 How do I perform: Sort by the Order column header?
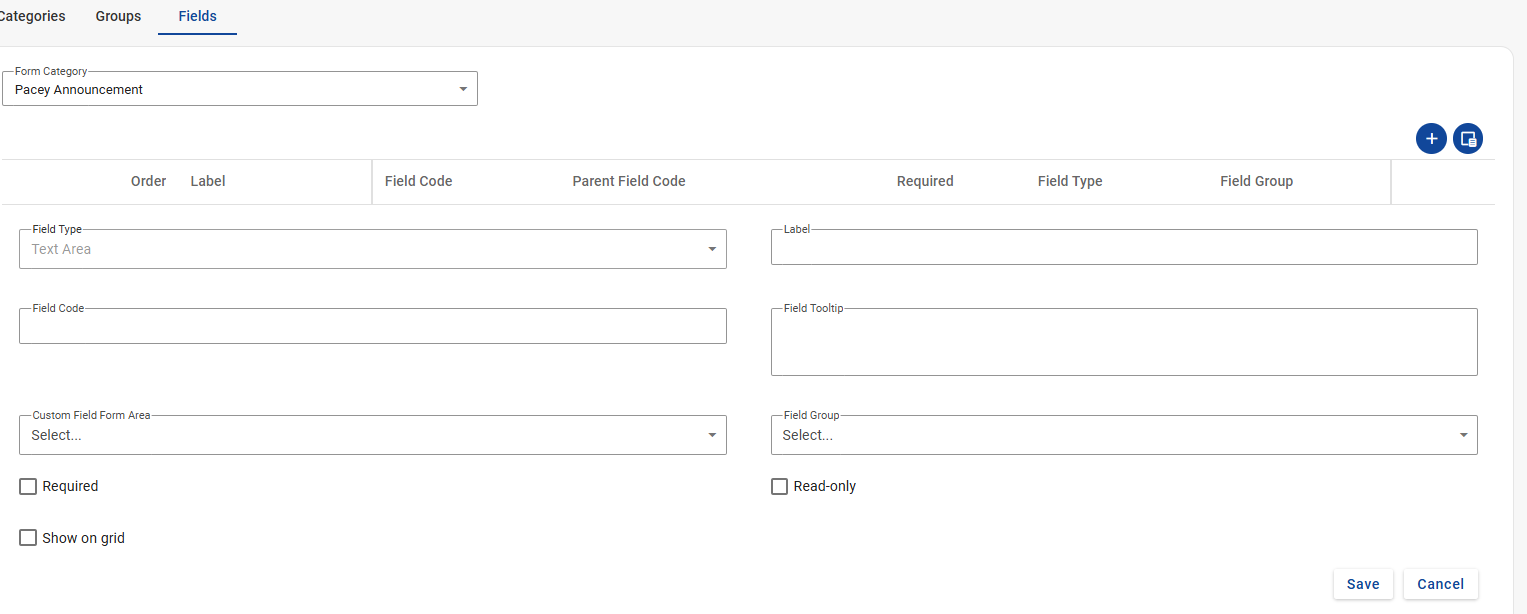(x=148, y=181)
